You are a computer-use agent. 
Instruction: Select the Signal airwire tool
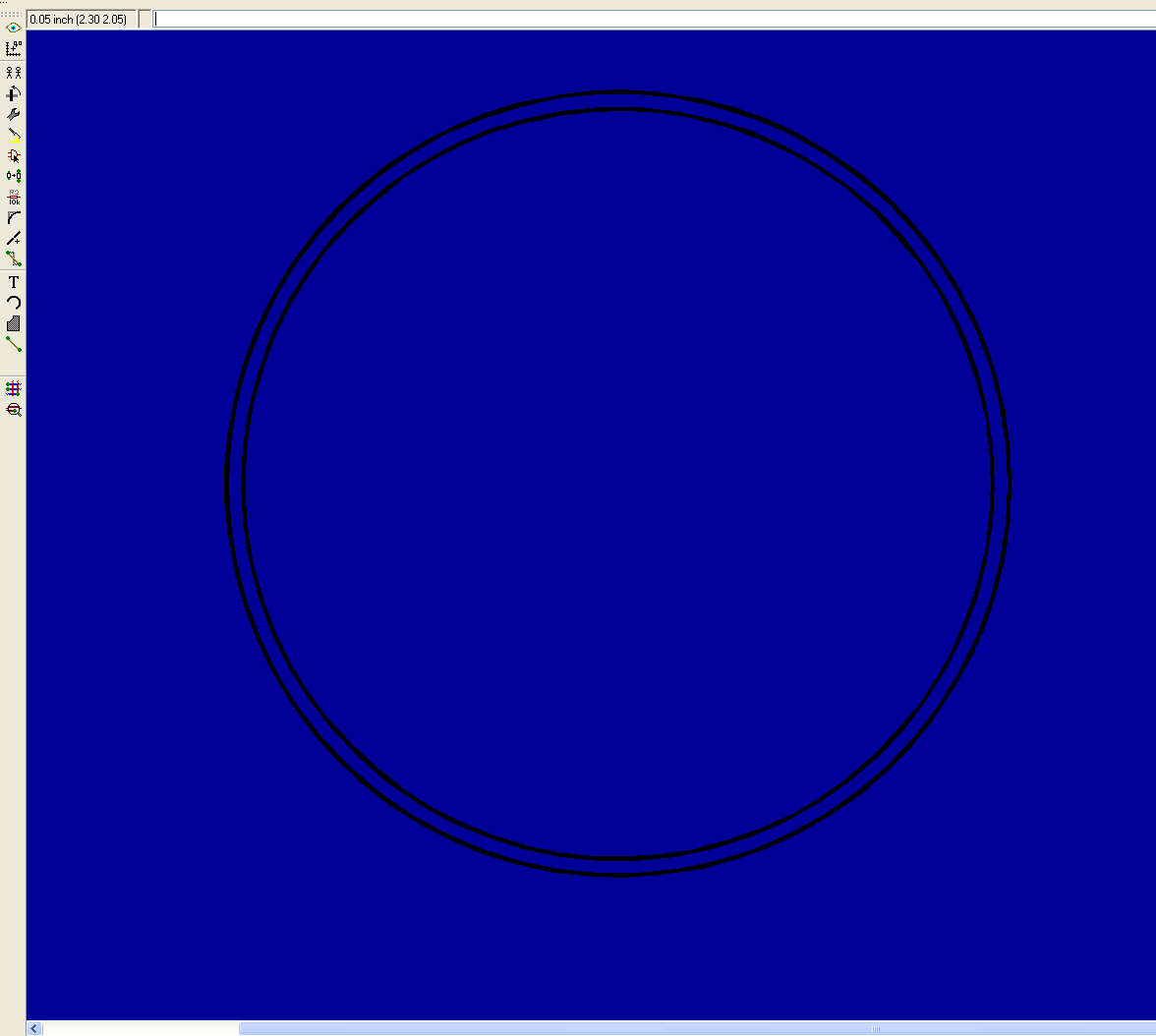(x=14, y=344)
